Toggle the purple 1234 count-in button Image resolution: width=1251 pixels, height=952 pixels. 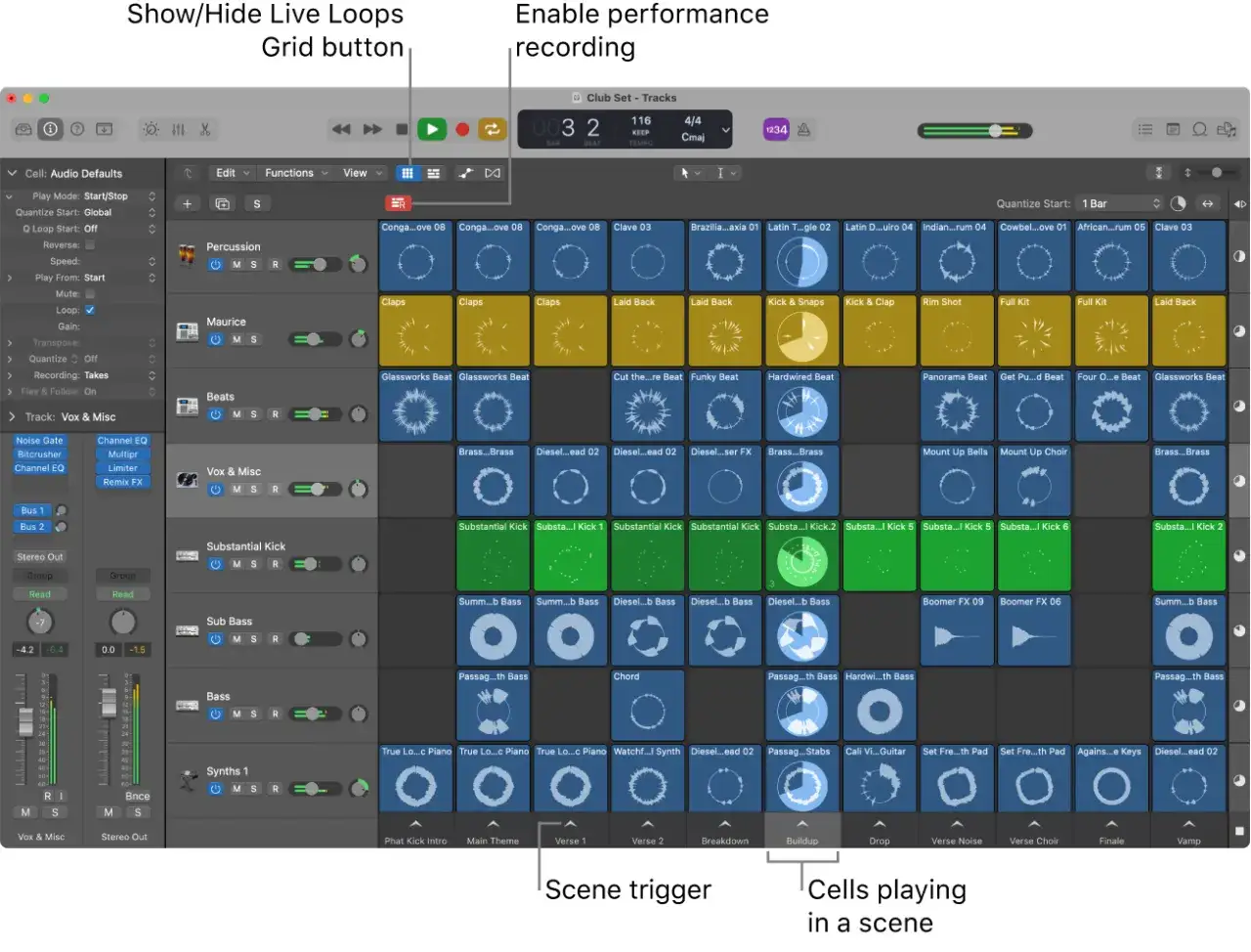(x=776, y=129)
